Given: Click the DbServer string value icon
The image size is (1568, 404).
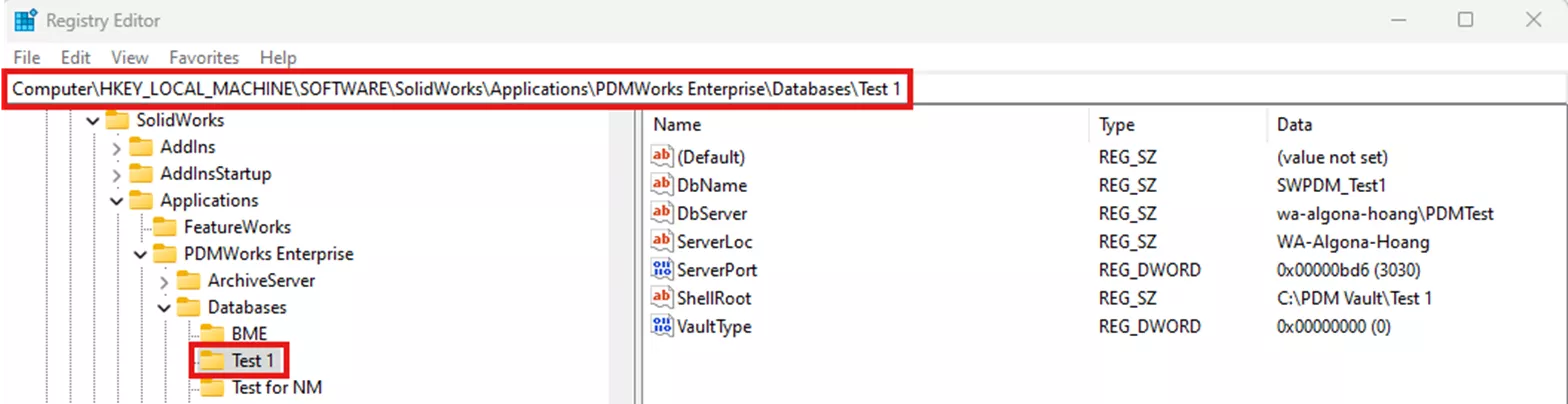Looking at the screenshot, I should pos(662,213).
